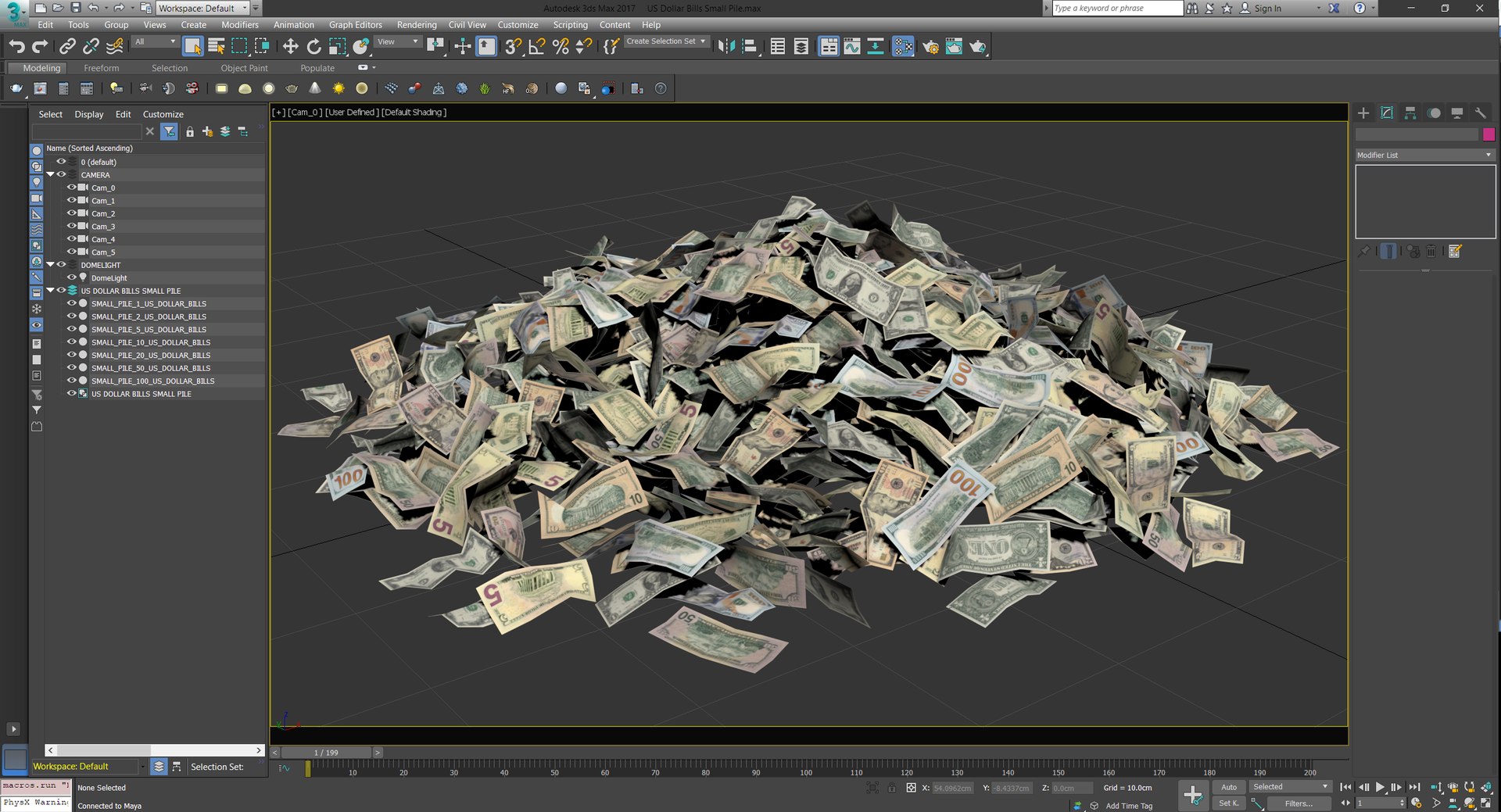The height and width of the screenshot is (812, 1501).
Task: Select the Move tool in main toolbar
Action: click(x=290, y=47)
